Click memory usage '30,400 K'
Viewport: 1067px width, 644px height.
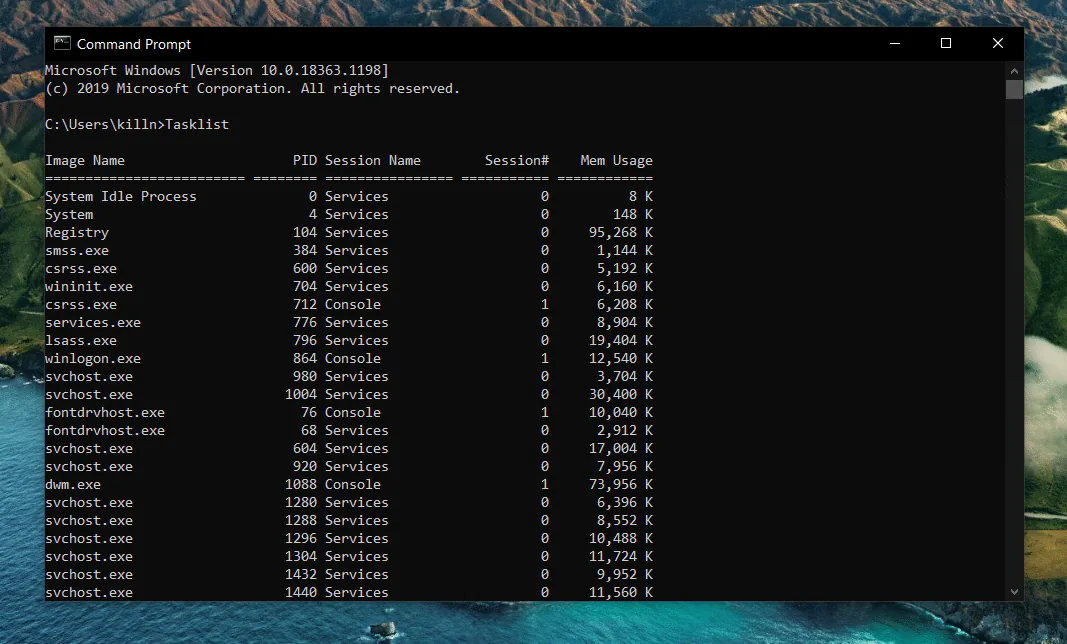pyautogui.click(x=621, y=395)
